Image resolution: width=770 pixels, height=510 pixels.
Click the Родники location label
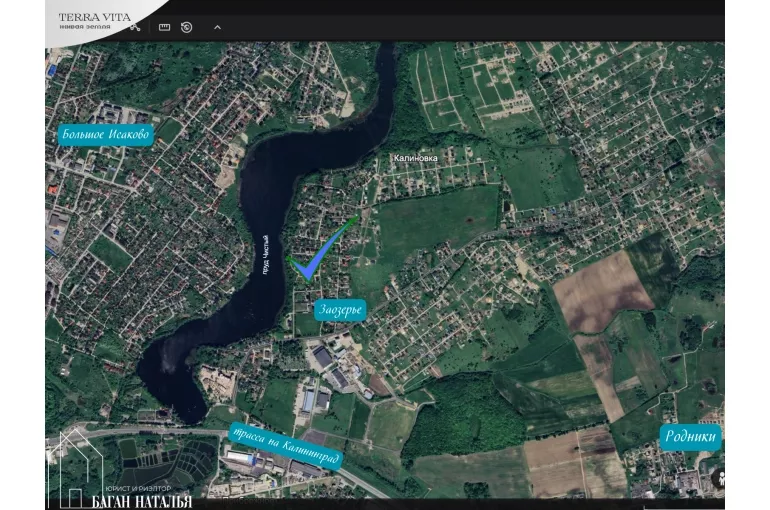coord(691,436)
